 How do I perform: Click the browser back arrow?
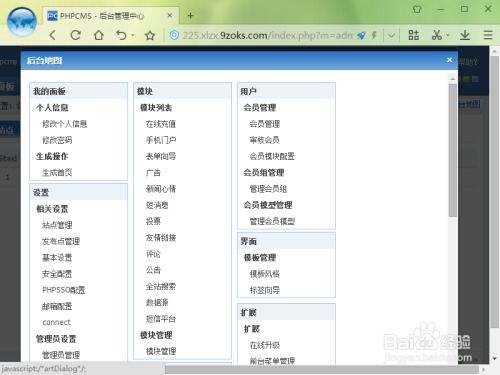[53, 35]
